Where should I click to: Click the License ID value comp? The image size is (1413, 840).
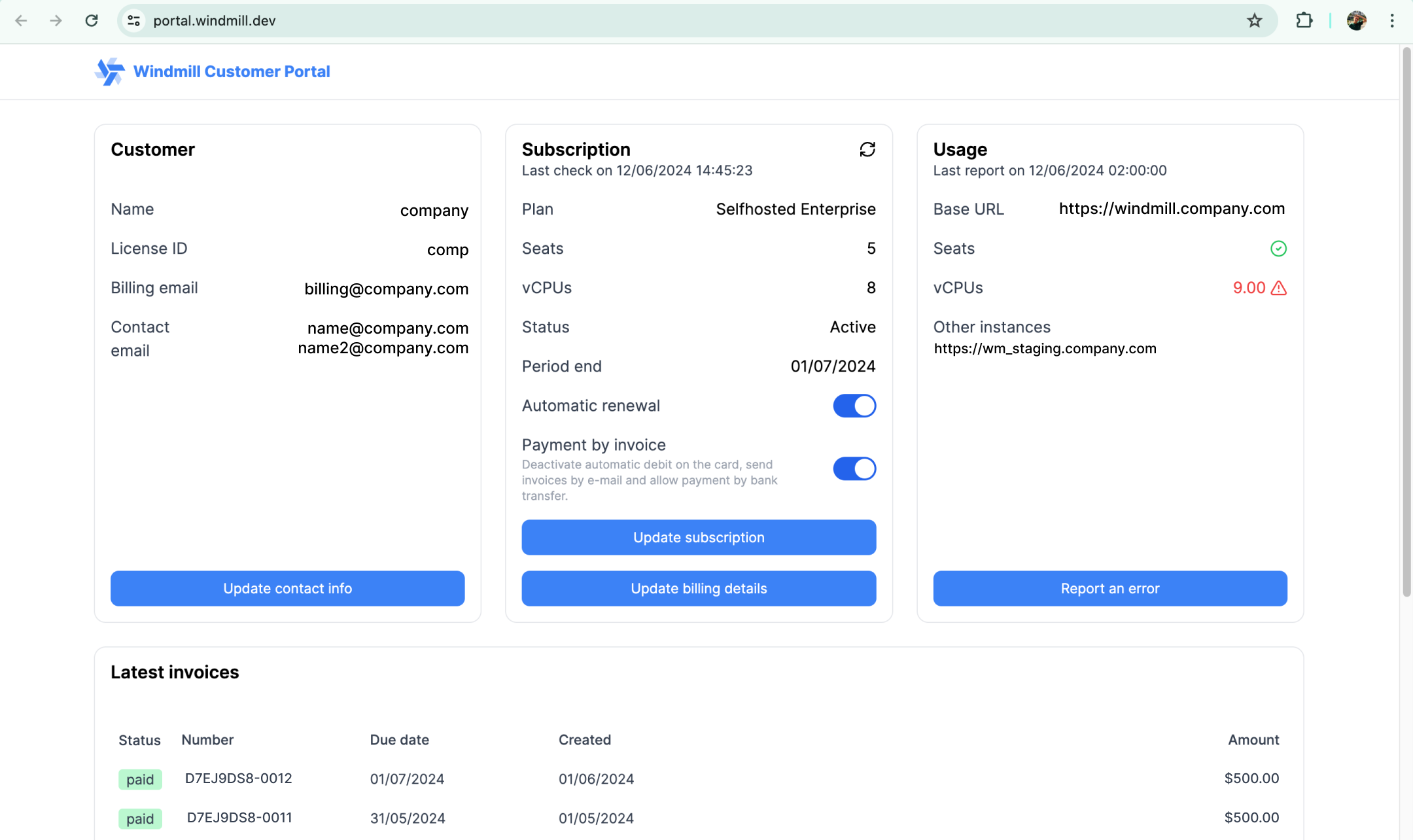coord(447,249)
